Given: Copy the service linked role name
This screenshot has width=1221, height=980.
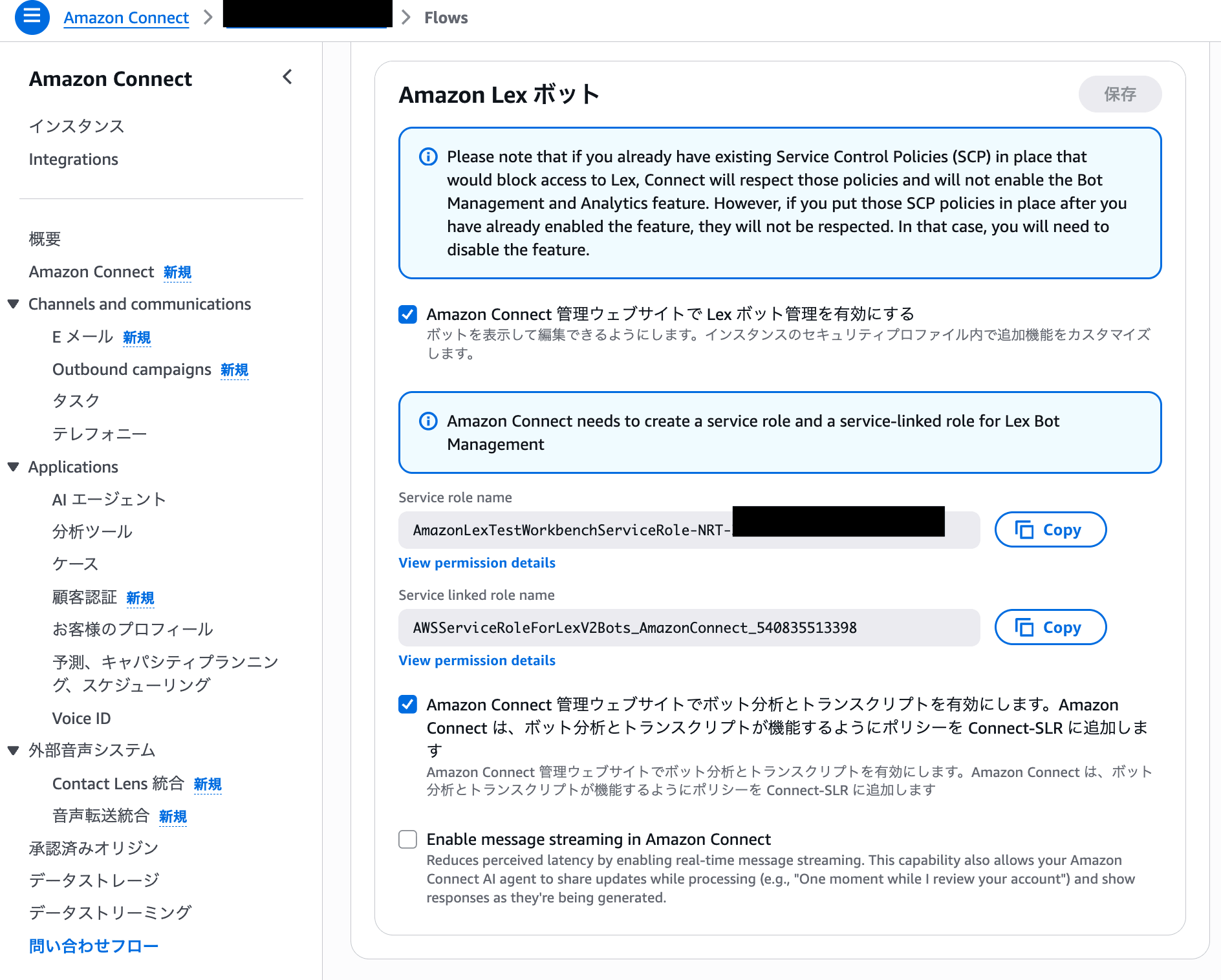Looking at the screenshot, I should click(1050, 627).
